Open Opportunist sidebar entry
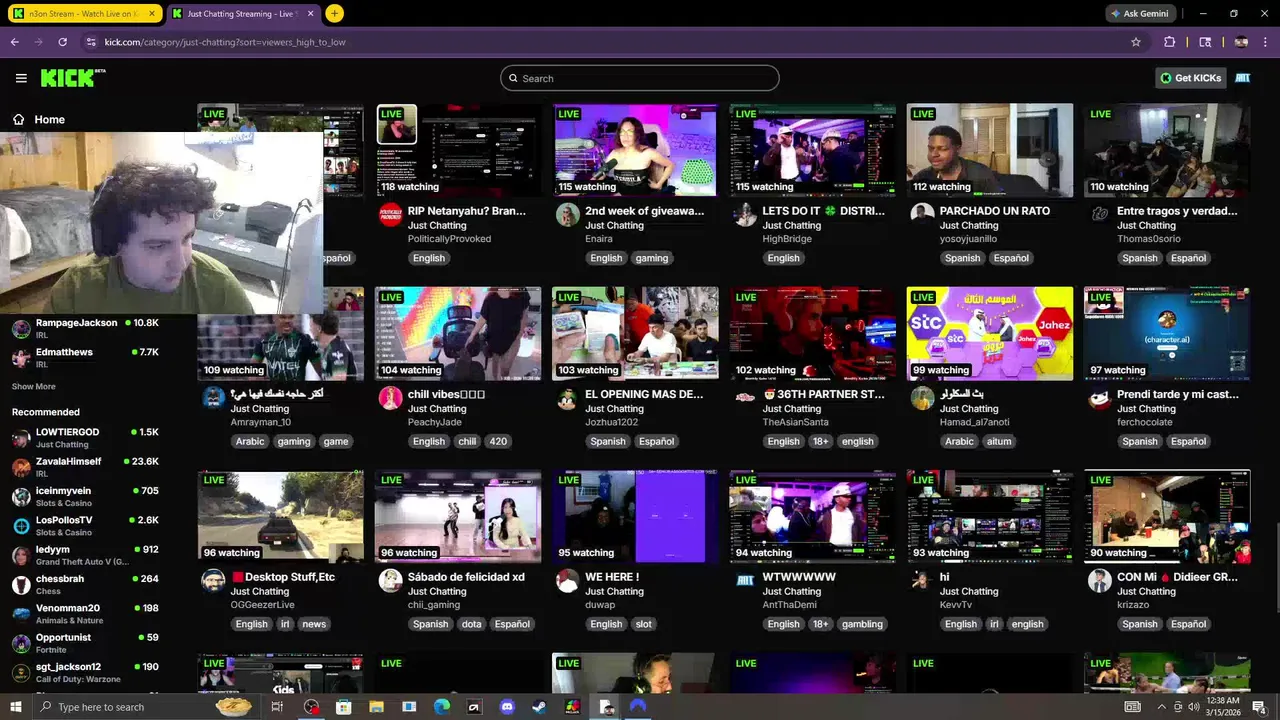Viewport: 1280px width, 720px height. tap(85, 642)
